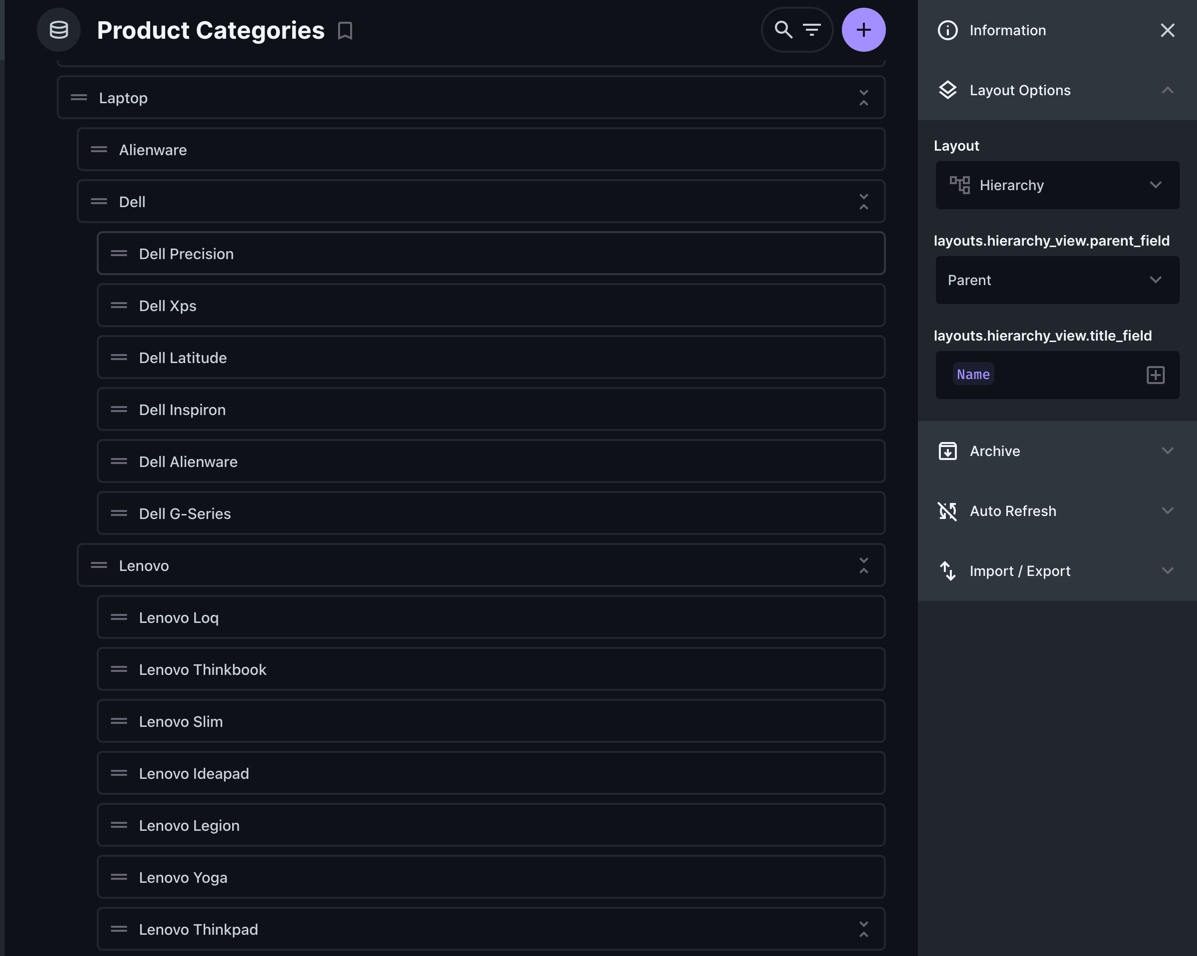
Task: Open the Information section
Action: click(1057, 30)
